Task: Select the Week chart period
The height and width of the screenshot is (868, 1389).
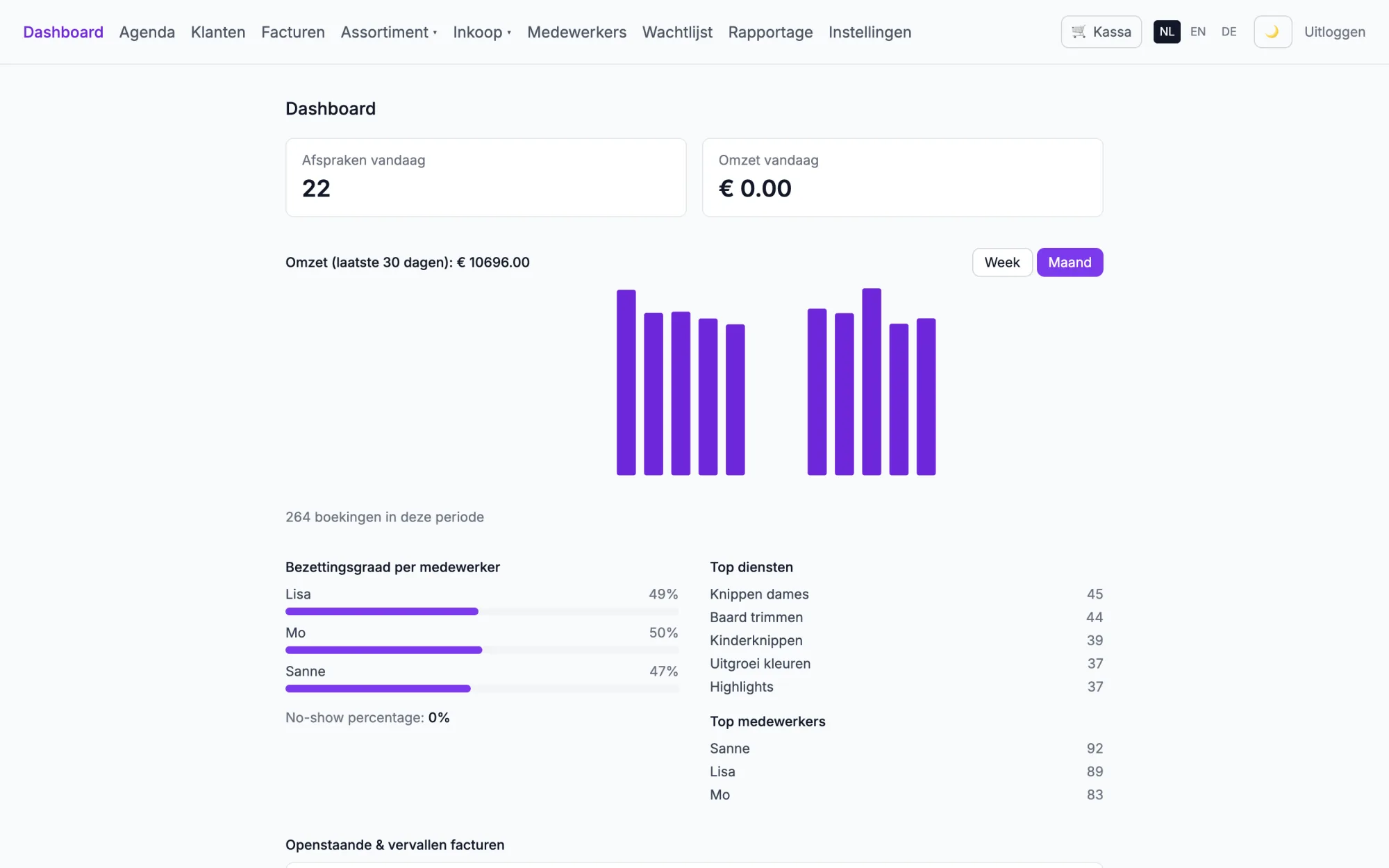Action: tap(1002, 262)
